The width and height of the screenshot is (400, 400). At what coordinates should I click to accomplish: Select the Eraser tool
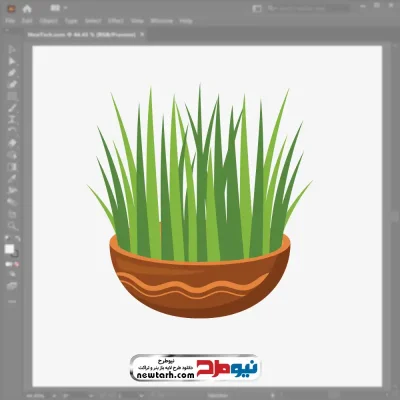12,143
